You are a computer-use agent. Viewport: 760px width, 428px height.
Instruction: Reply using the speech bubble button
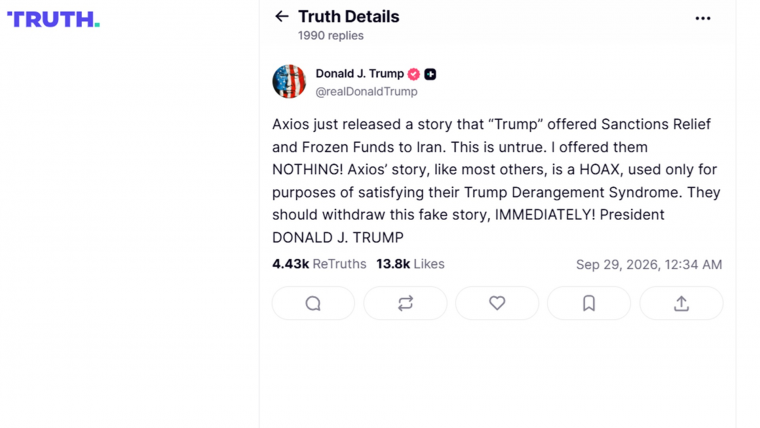(313, 303)
